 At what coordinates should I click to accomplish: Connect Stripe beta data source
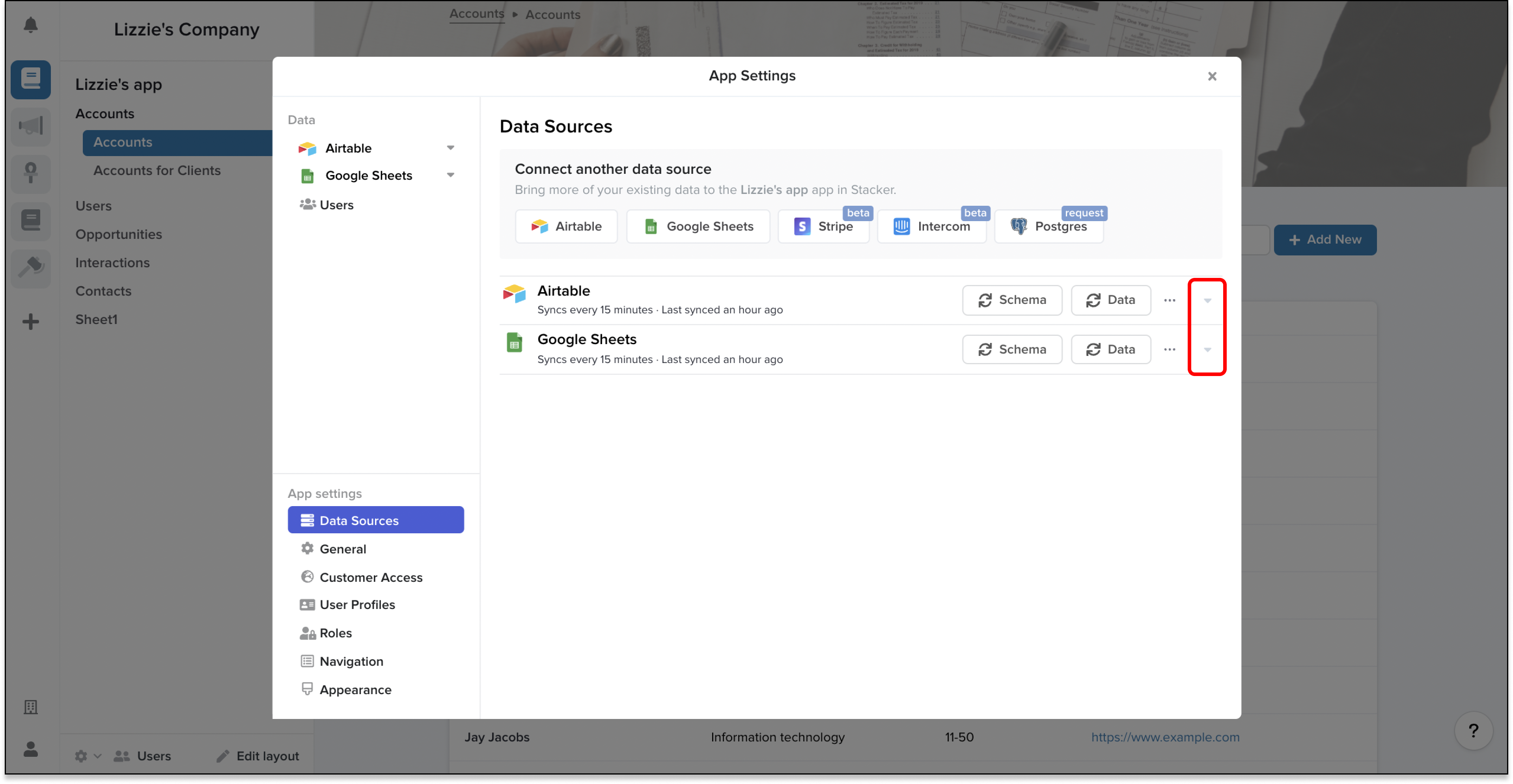[x=823, y=226]
